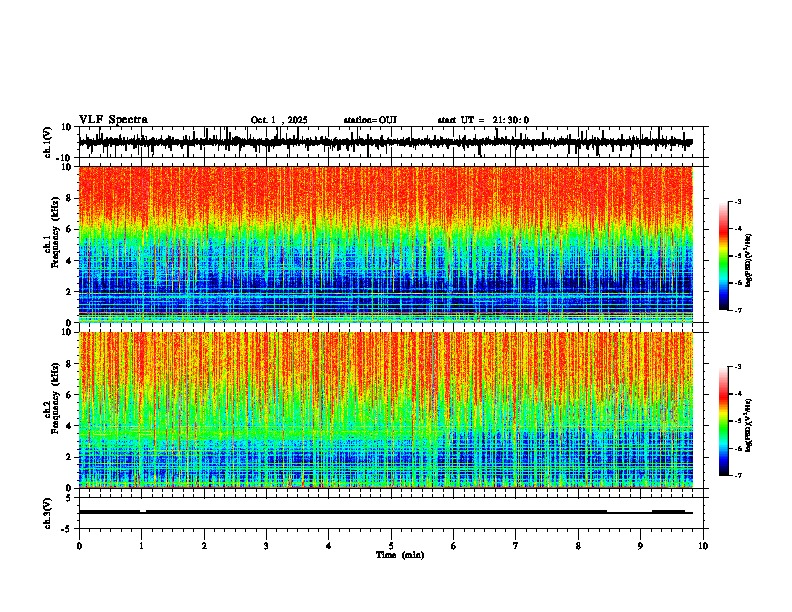Click the "start UT = 21:30: 0" text
The width and height of the screenshot is (792, 612).
(x=483, y=120)
